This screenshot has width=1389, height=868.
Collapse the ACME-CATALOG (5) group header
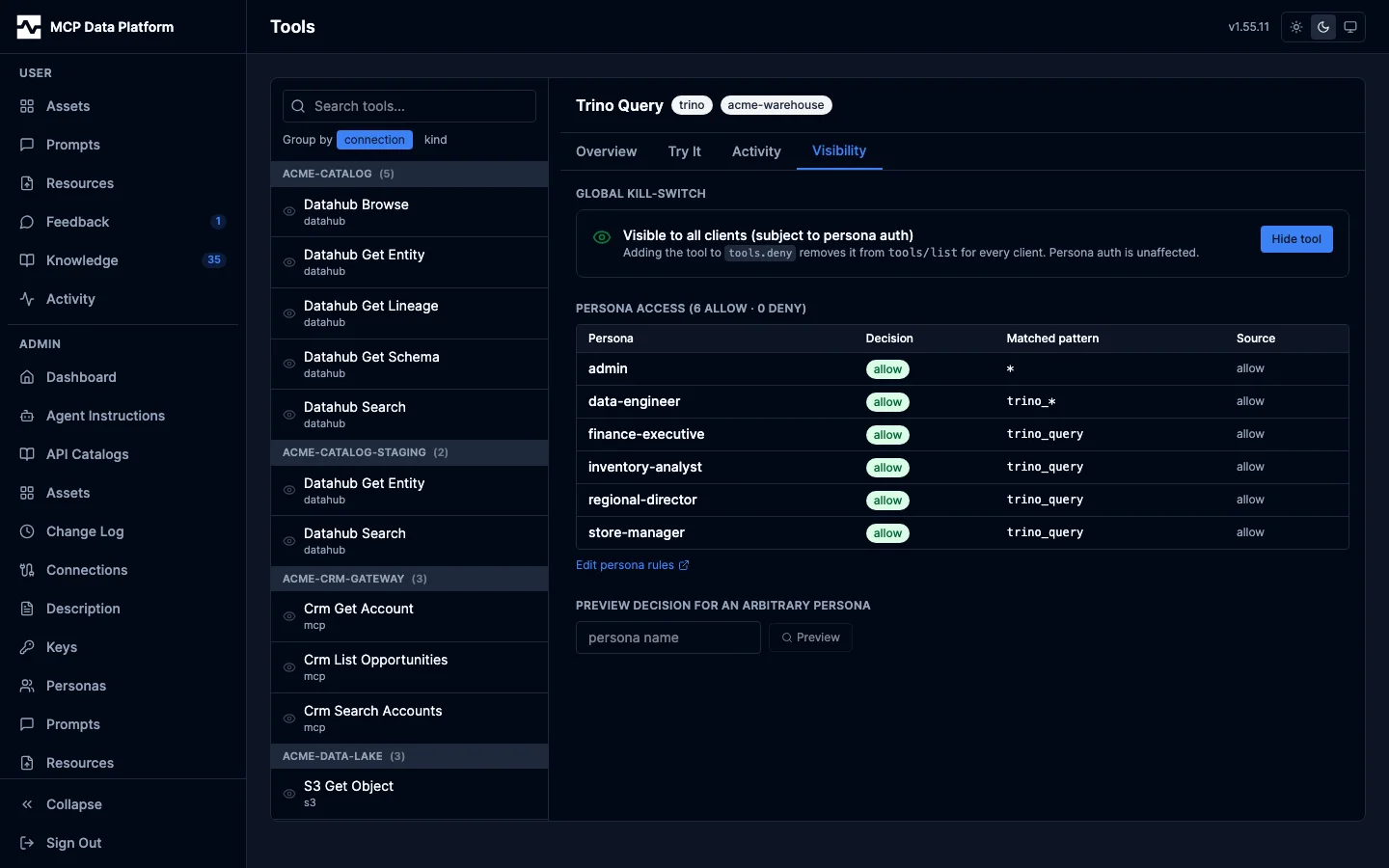tap(409, 174)
